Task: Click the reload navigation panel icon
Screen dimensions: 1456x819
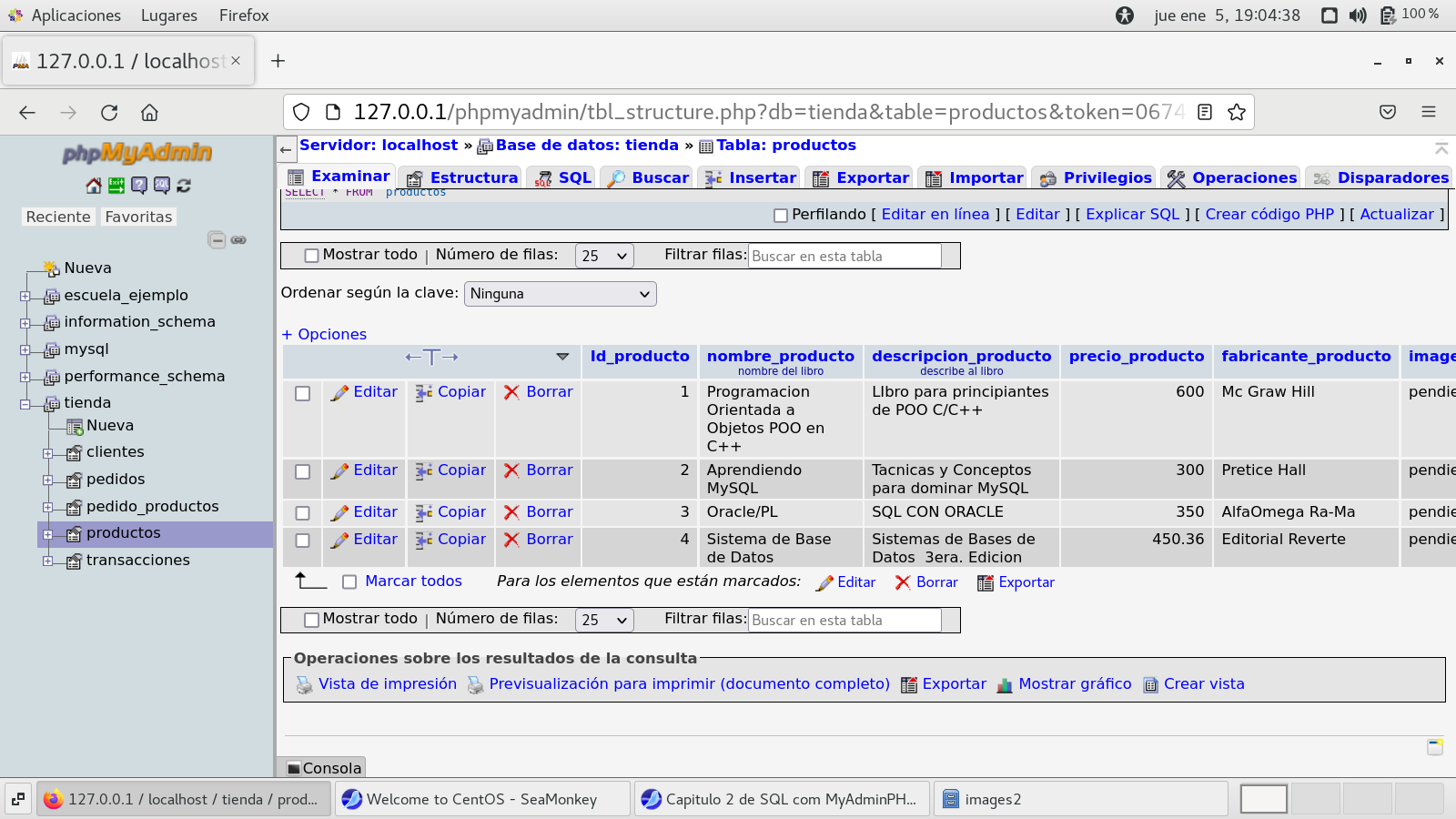Action: pyautogui.click(x=184, y=186)
